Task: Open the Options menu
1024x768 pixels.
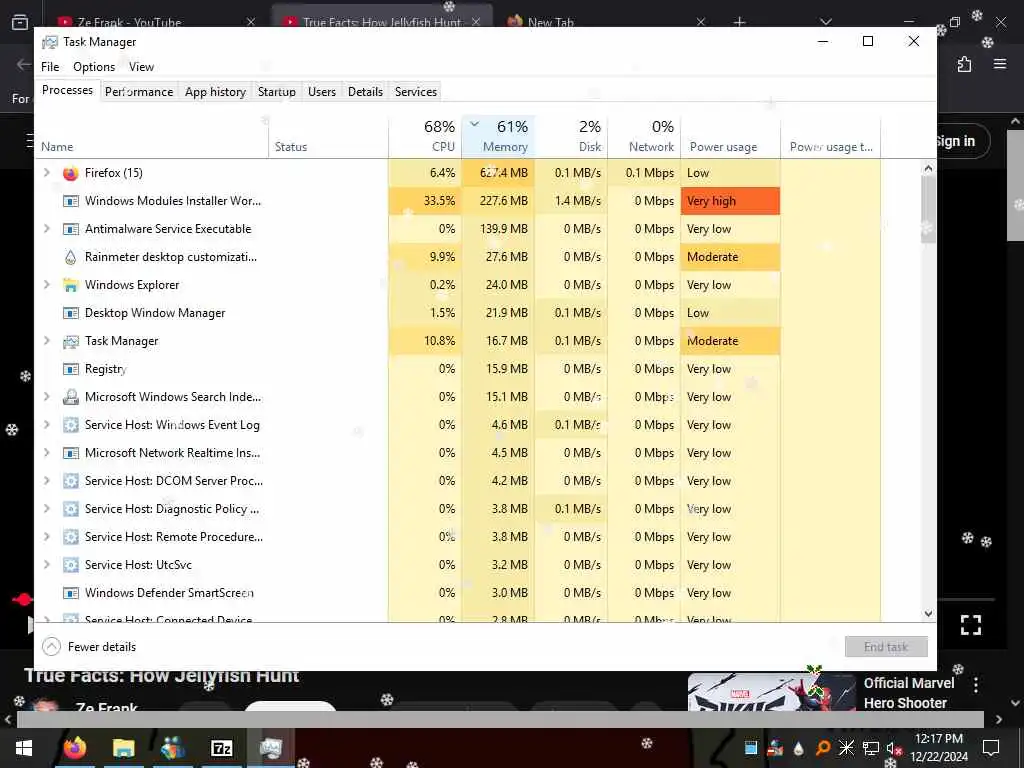Action: 94,67
